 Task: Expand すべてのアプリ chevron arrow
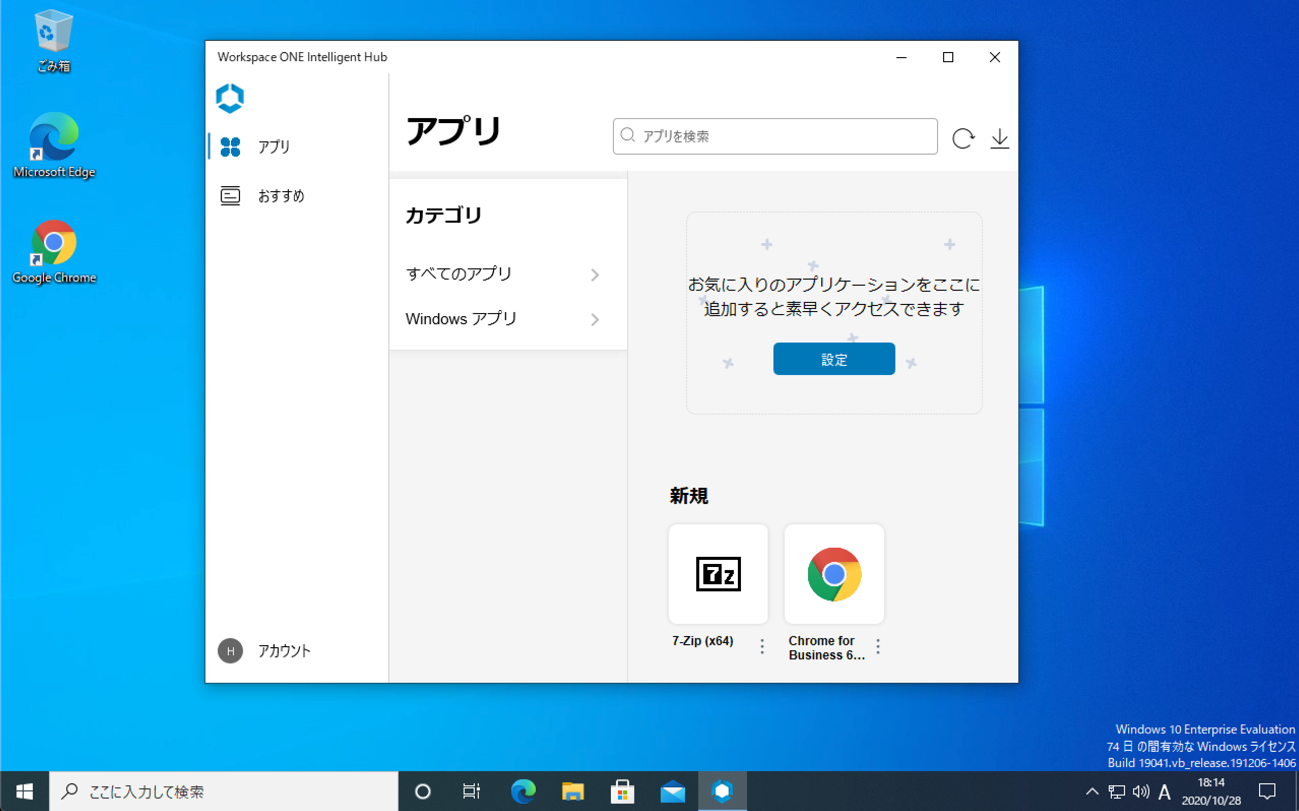[x=595, y=275]
